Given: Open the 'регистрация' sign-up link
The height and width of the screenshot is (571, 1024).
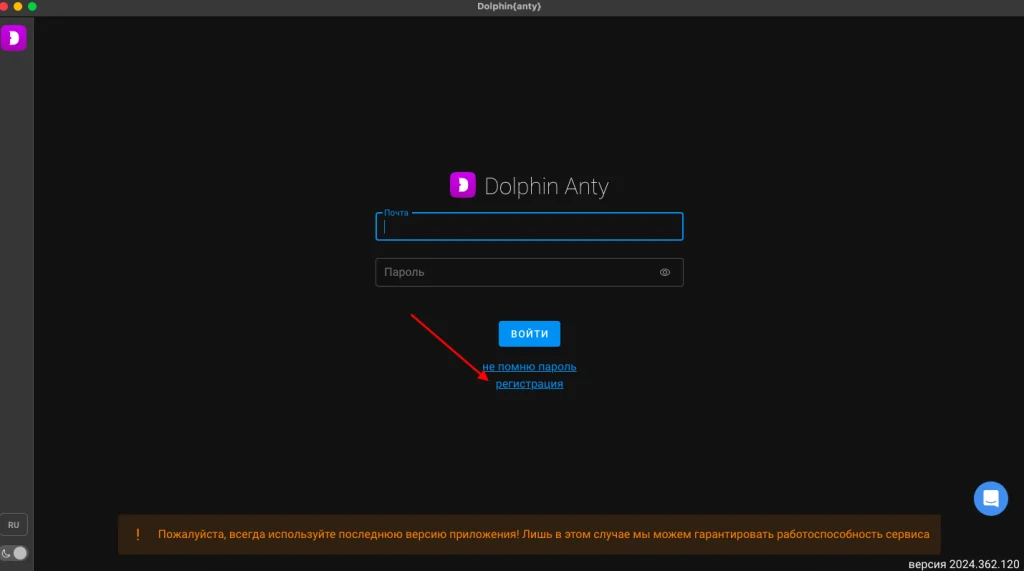Looking at the screenshot, I should click(x=529, y=383).
